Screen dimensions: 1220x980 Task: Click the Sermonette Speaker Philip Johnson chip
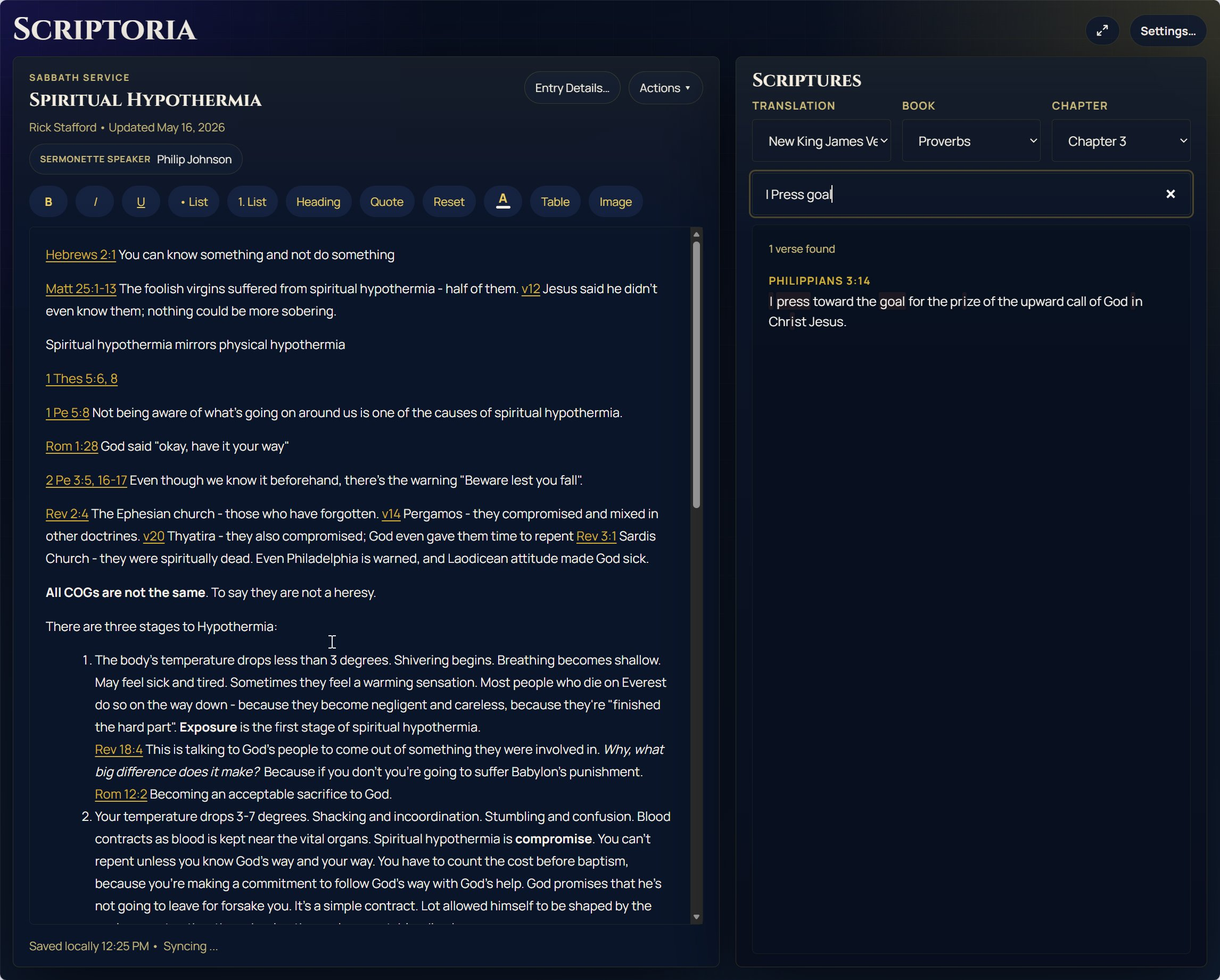pos(136,160)
